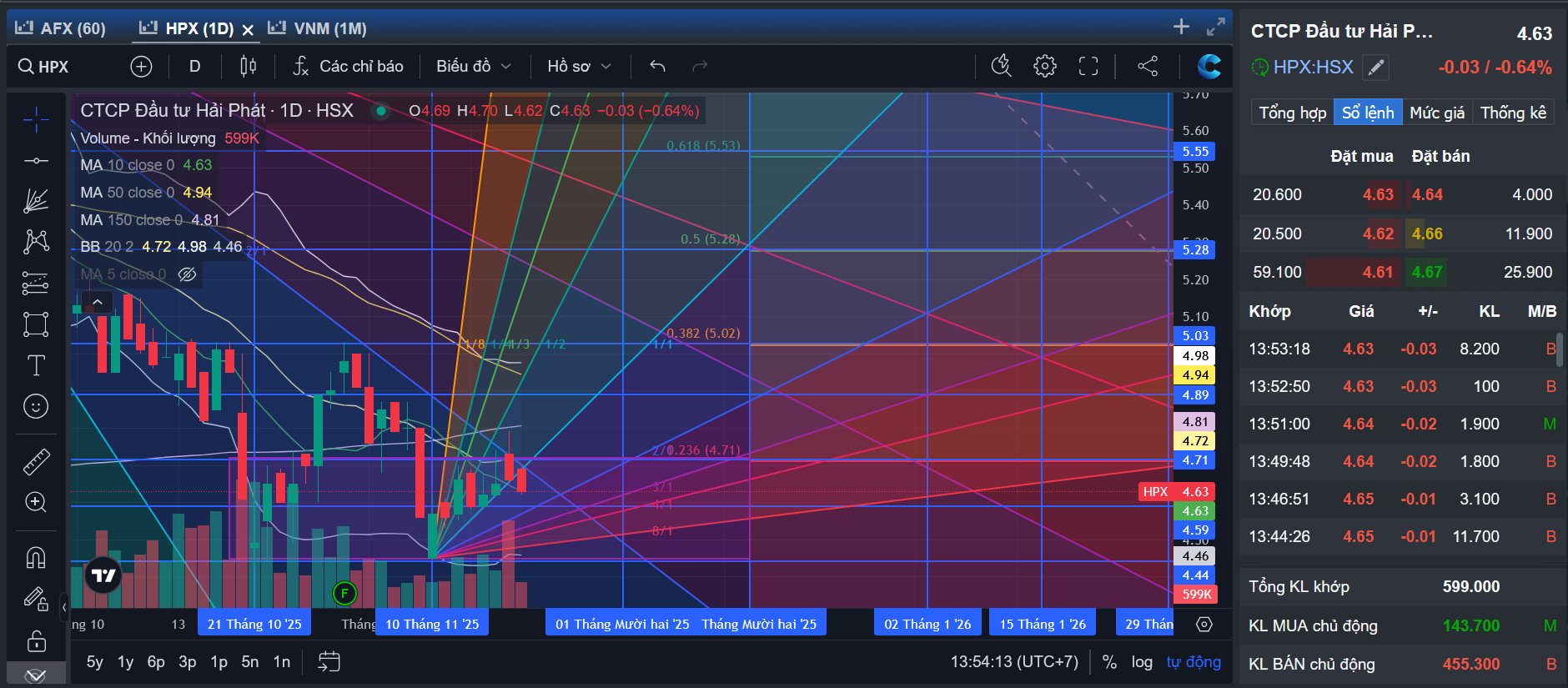
Task: Set chart range to 1n
Action: (x=282, y=662)
